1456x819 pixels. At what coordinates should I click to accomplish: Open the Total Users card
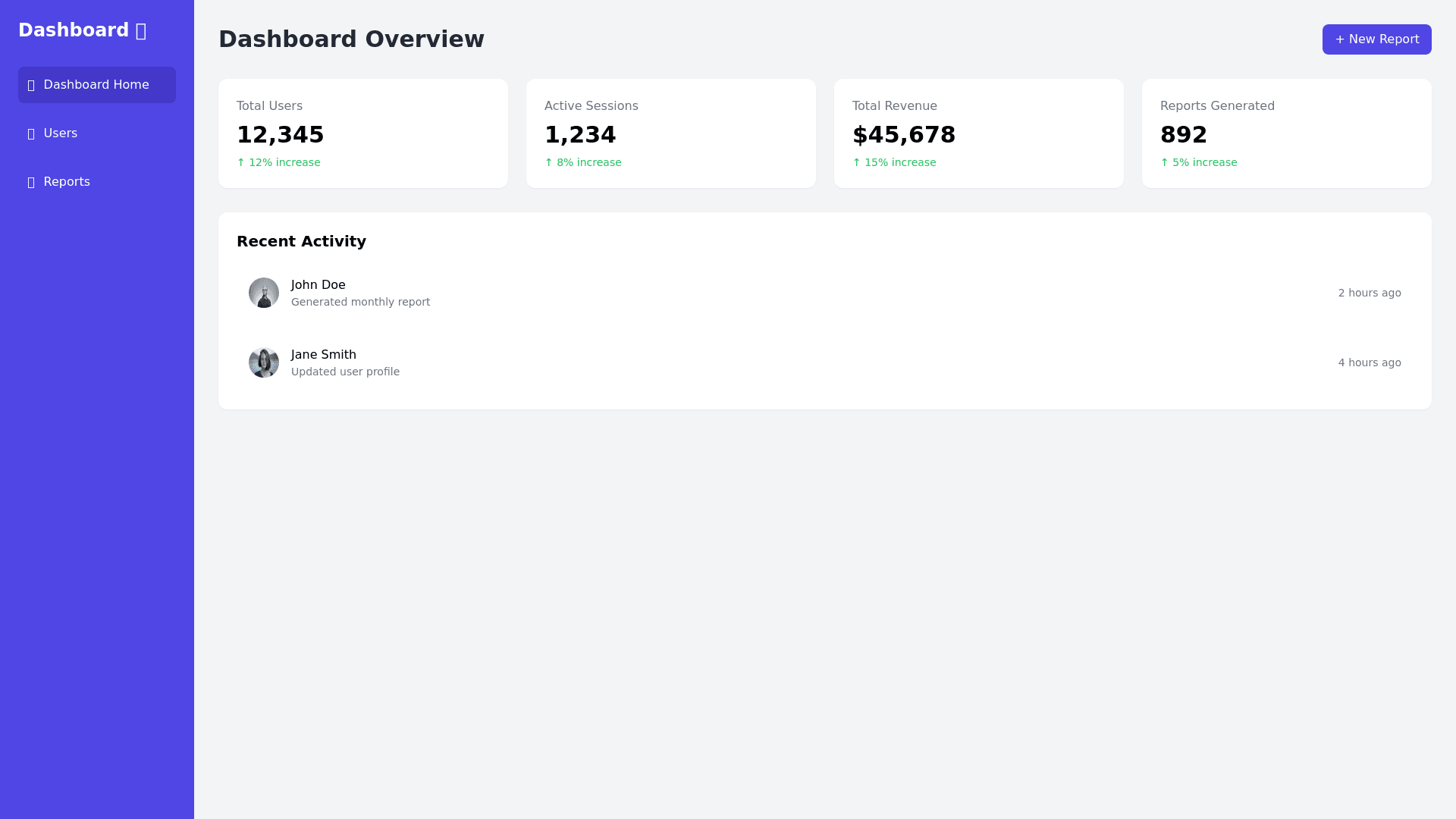tap(362, 133)
